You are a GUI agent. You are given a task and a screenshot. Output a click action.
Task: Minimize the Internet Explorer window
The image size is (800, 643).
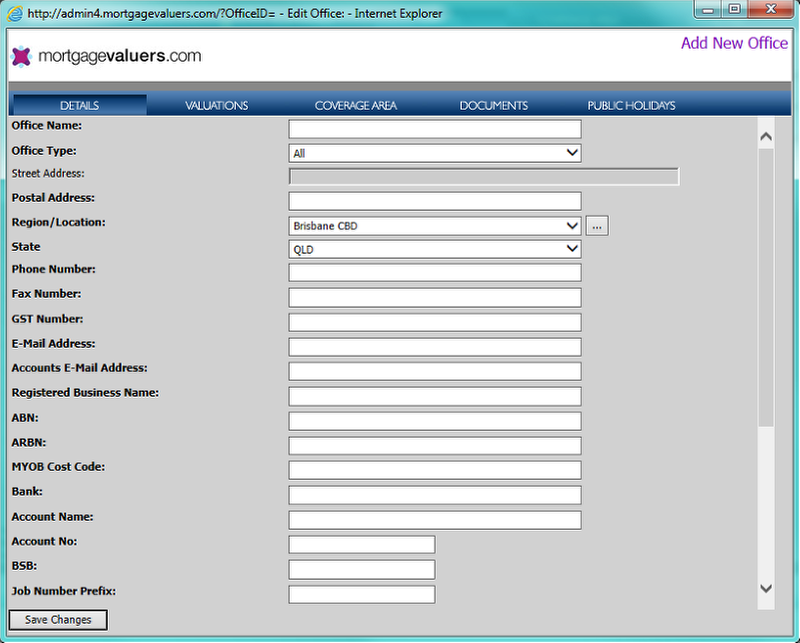708,10
